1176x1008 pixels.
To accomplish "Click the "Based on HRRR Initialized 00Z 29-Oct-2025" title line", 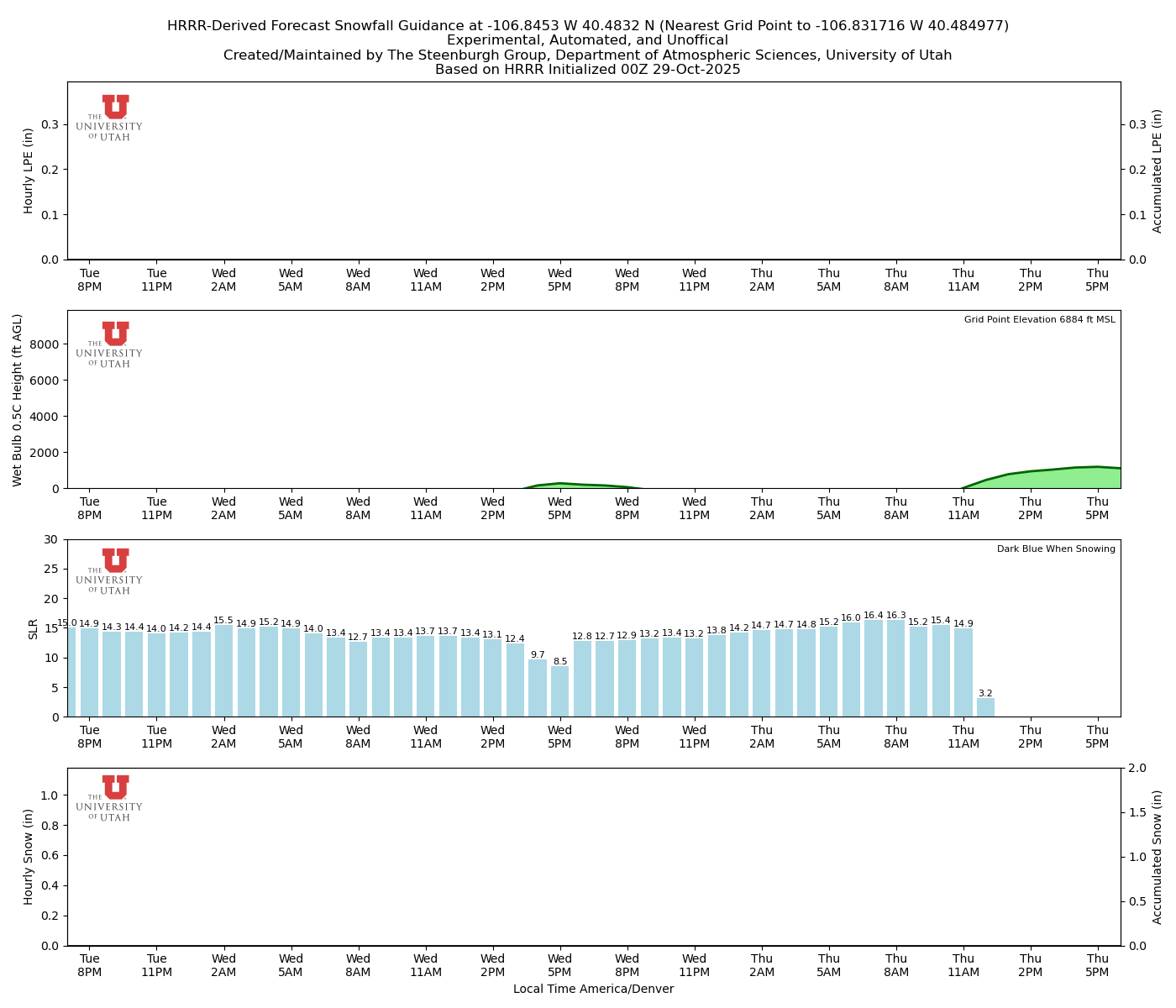I will click(587, 70).
